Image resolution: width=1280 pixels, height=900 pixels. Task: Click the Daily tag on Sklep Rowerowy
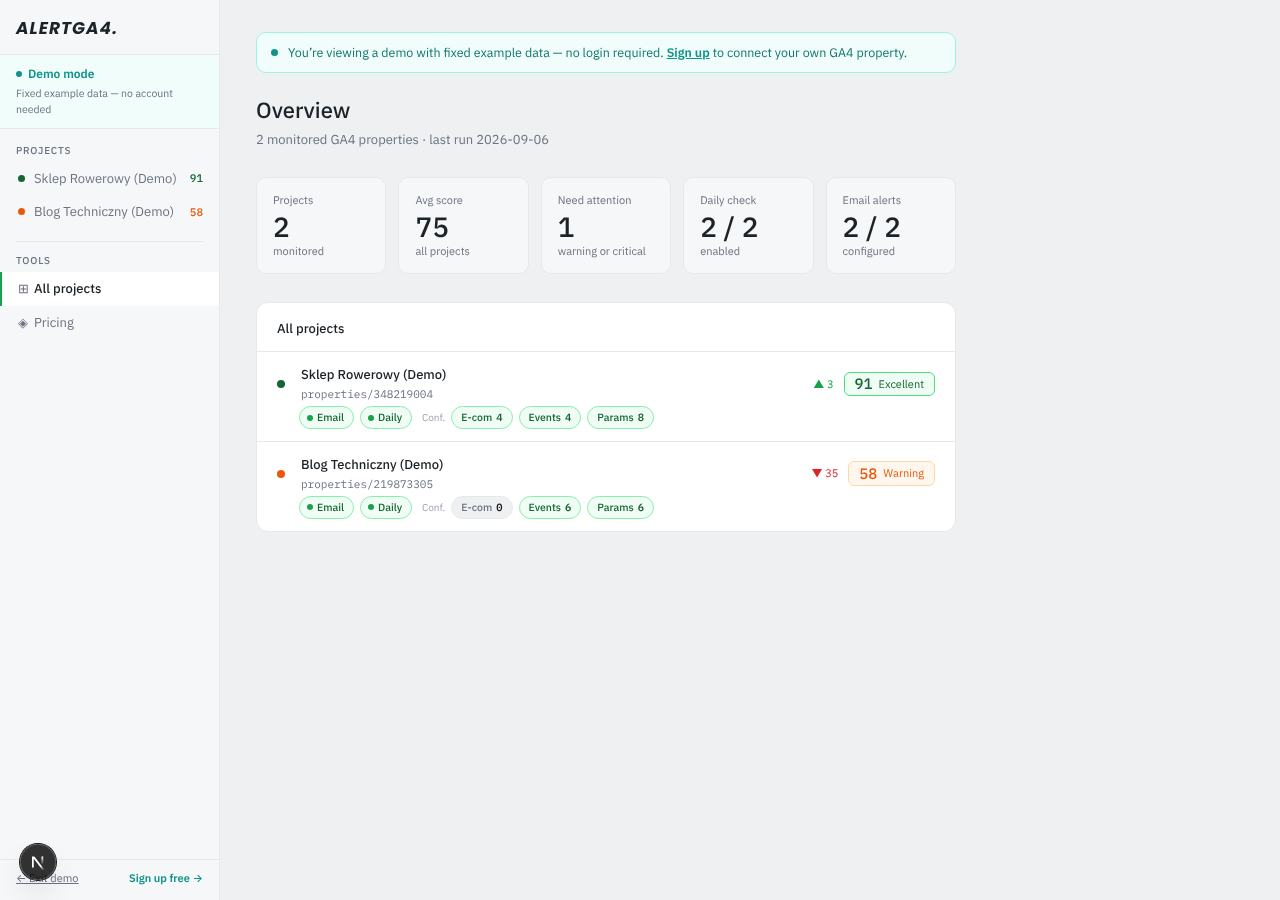pos(386,418)
